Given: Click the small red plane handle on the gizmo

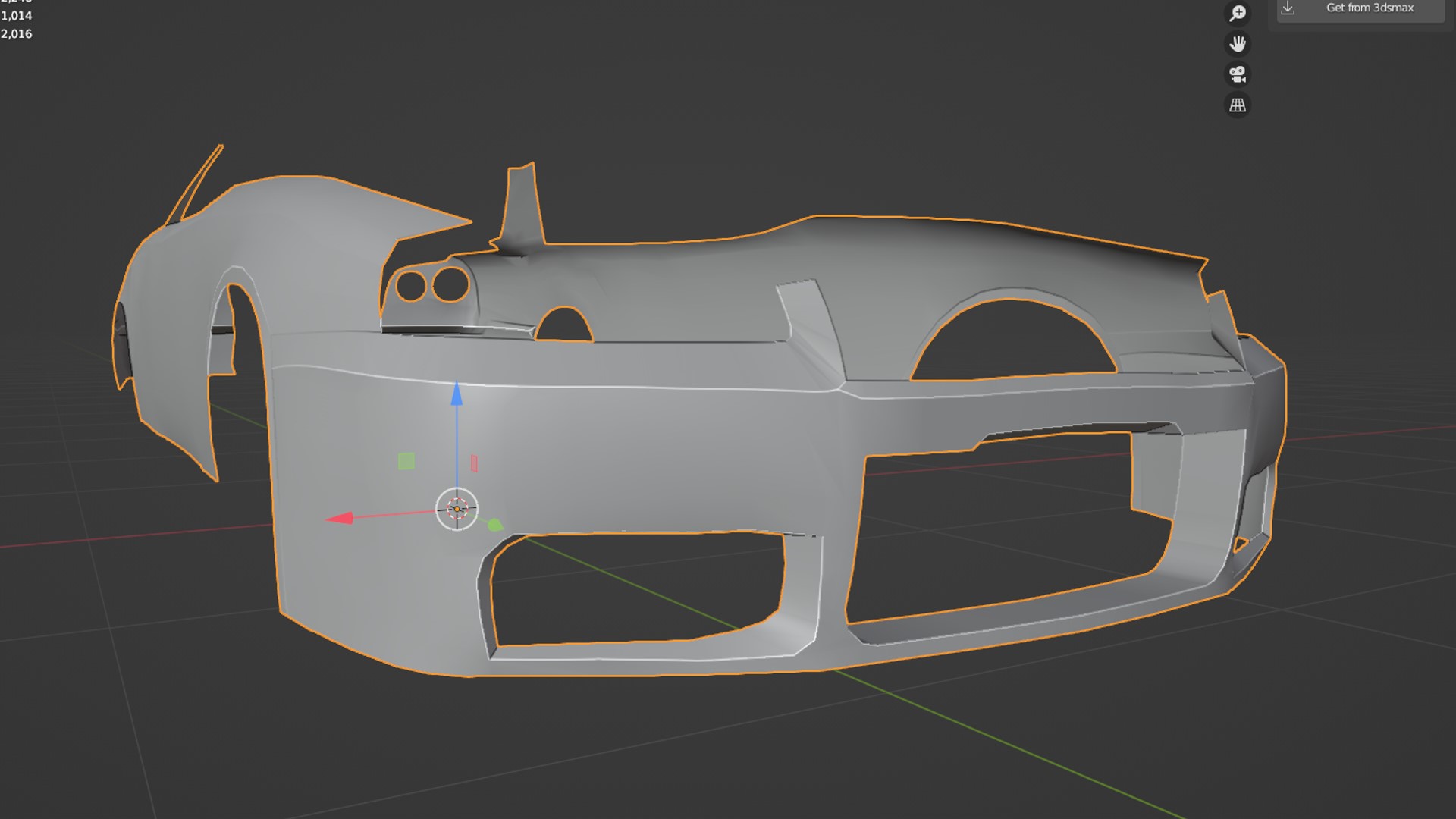Looking at the screenshot, I should point(474,463).
